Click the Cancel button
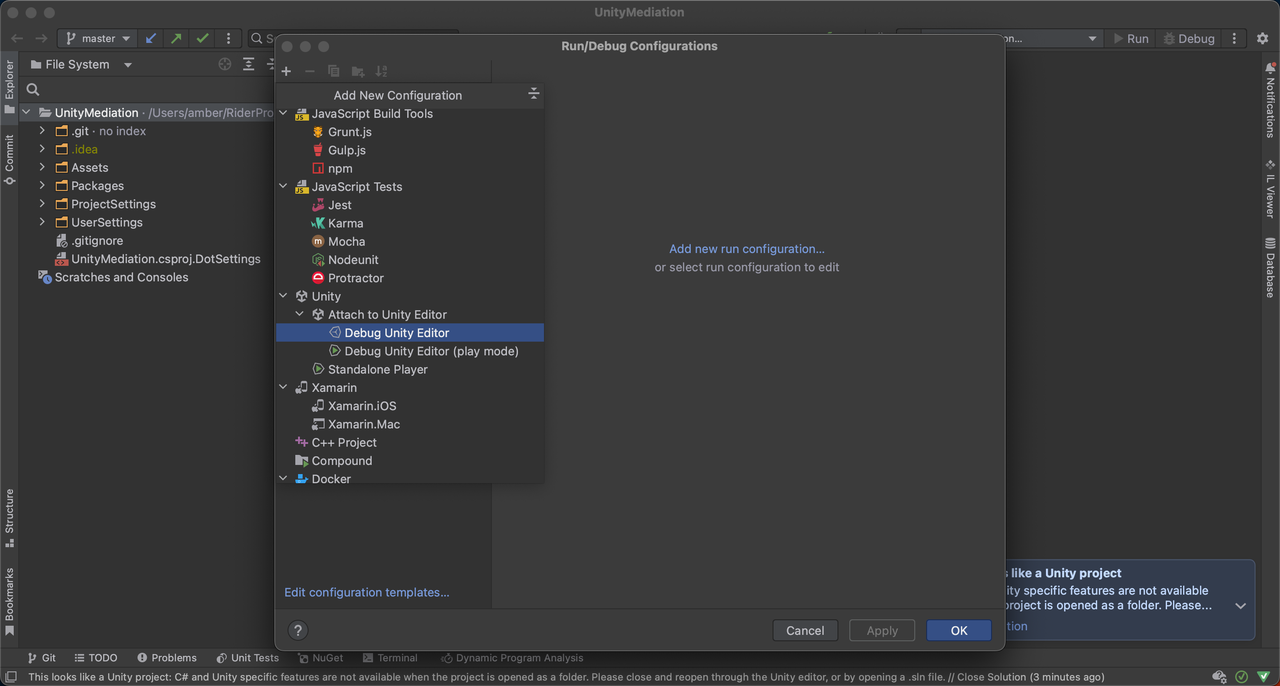The image size is (1280, 686). click(x=805, y=630)
